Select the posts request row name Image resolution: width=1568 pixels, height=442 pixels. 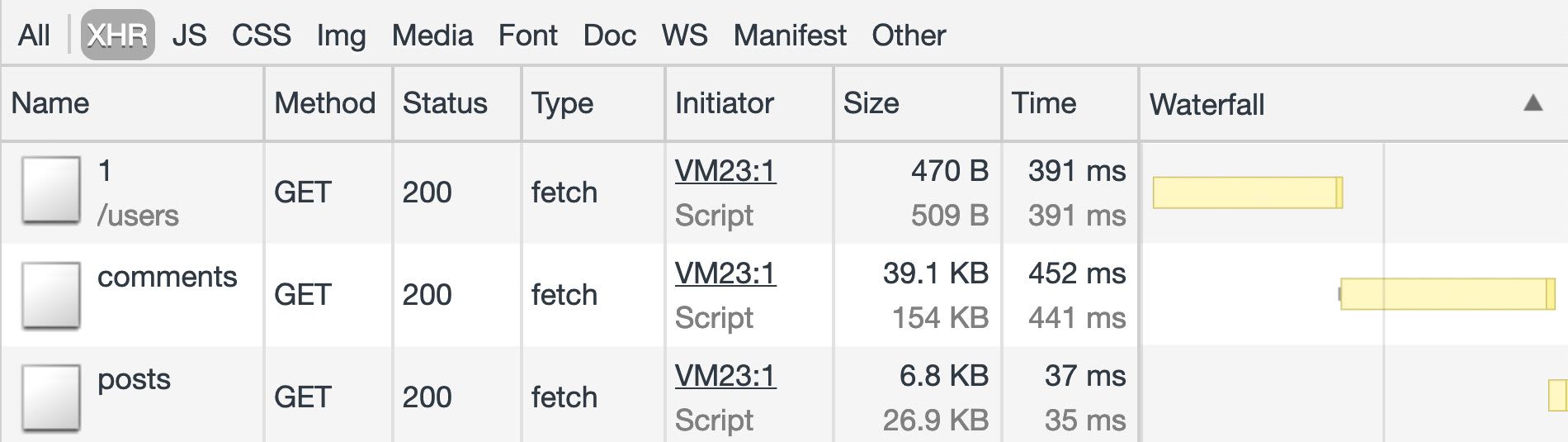click(134, 379)
